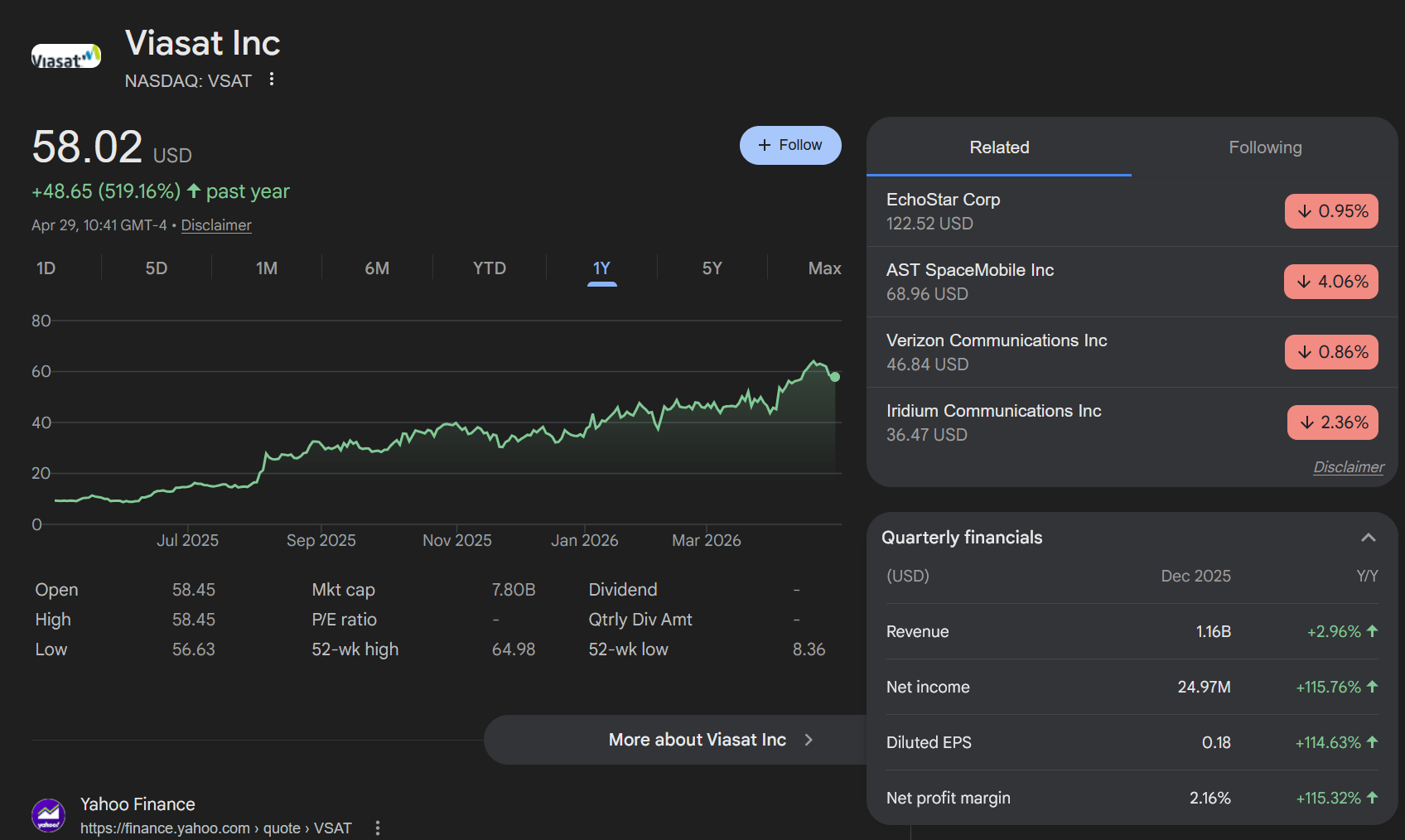Show the Max chart range
This screenshot has height=840, width=1405.
coord(825,268)
